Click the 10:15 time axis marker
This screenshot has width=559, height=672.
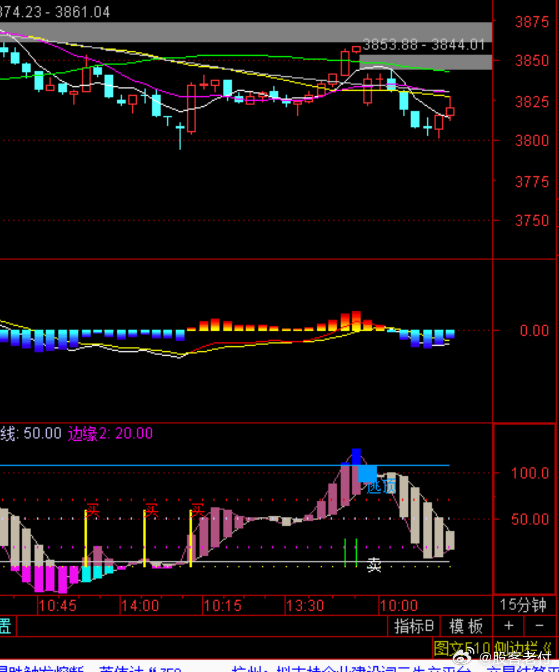click(222, 606)
